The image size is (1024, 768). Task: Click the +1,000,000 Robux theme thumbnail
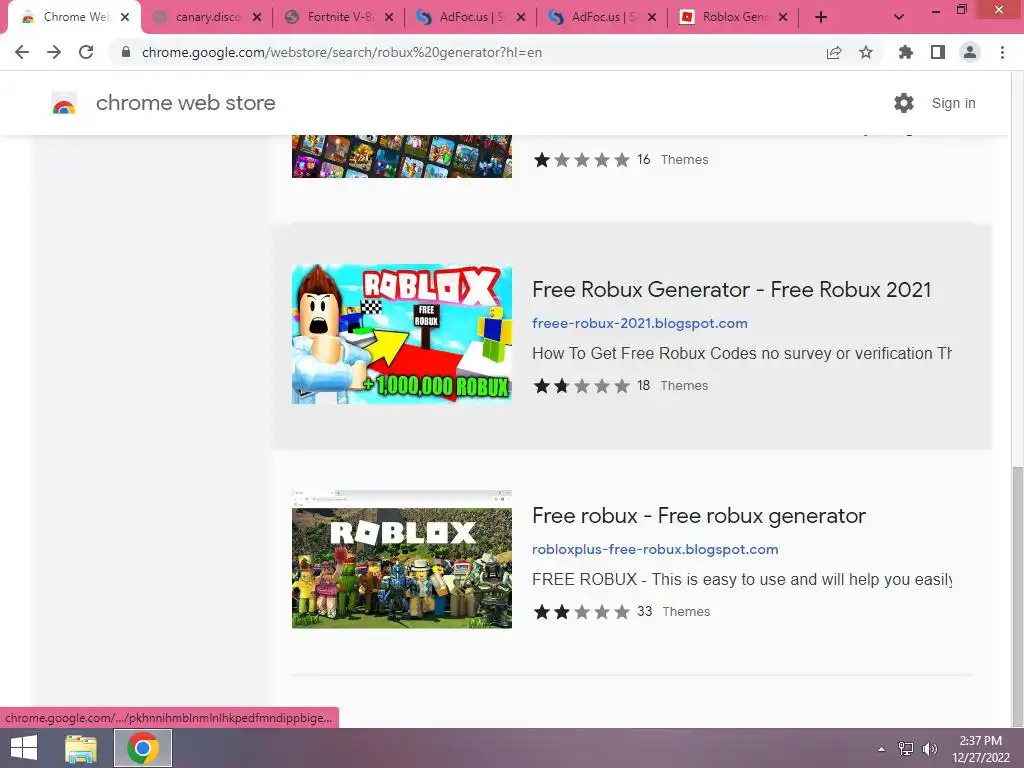coord(402,334)
